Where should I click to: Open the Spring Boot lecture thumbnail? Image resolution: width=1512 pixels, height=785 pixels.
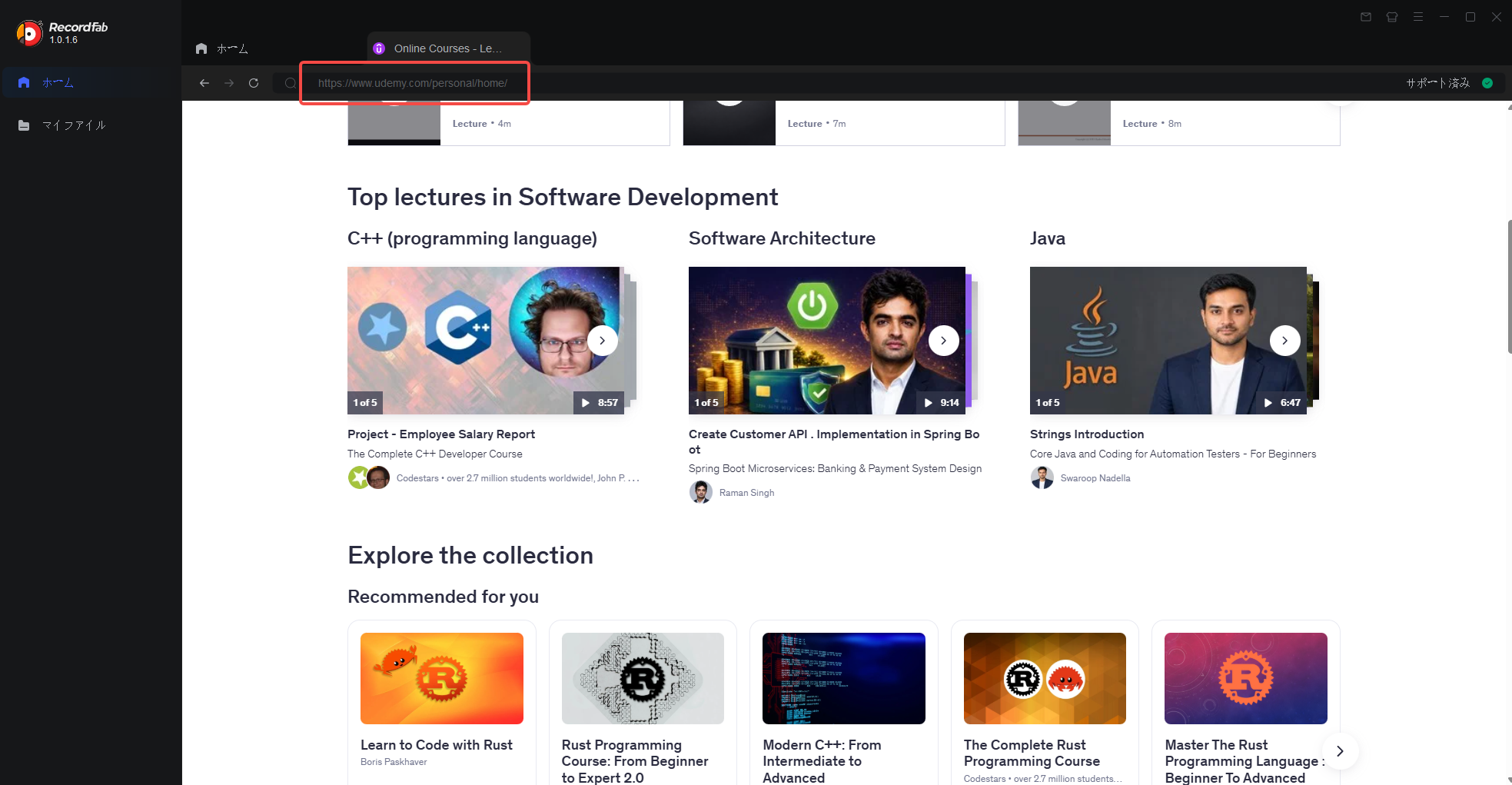(x=827, y=341)
